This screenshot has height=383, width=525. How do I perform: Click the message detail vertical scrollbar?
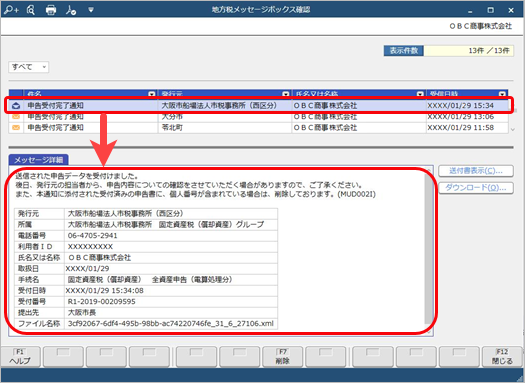(429, 248)
